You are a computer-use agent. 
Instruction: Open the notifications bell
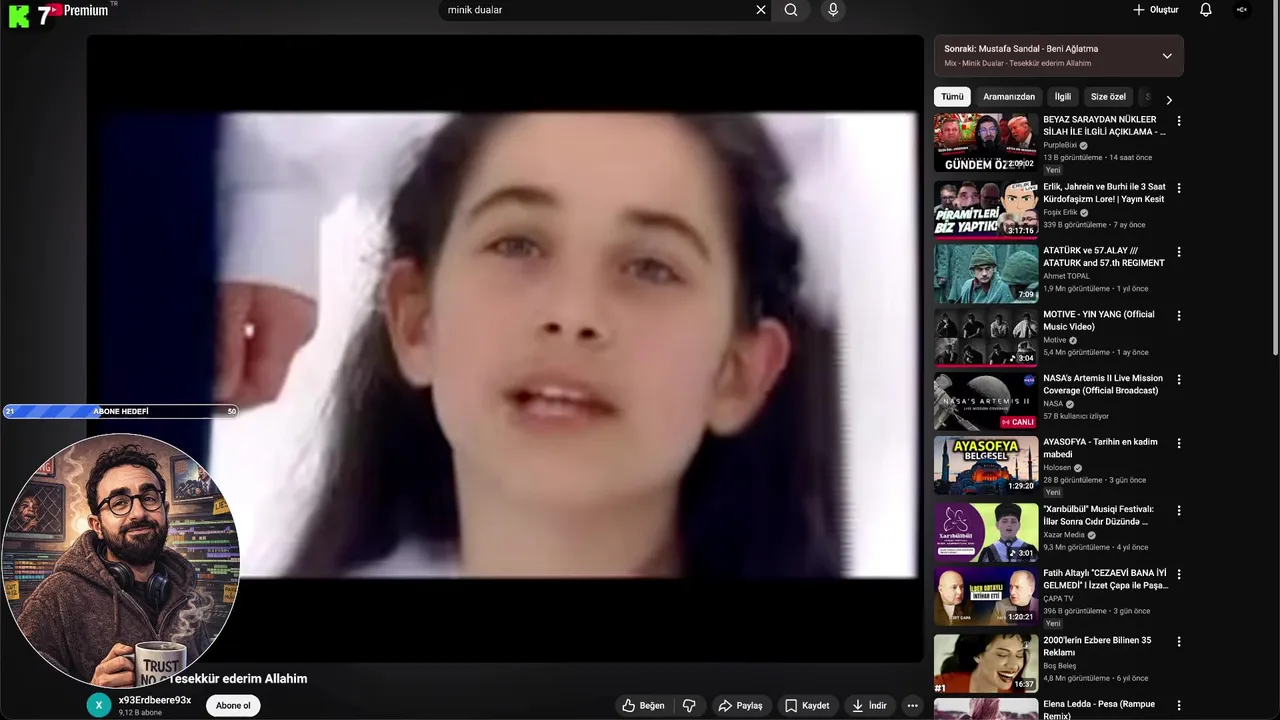point(1206,10)
